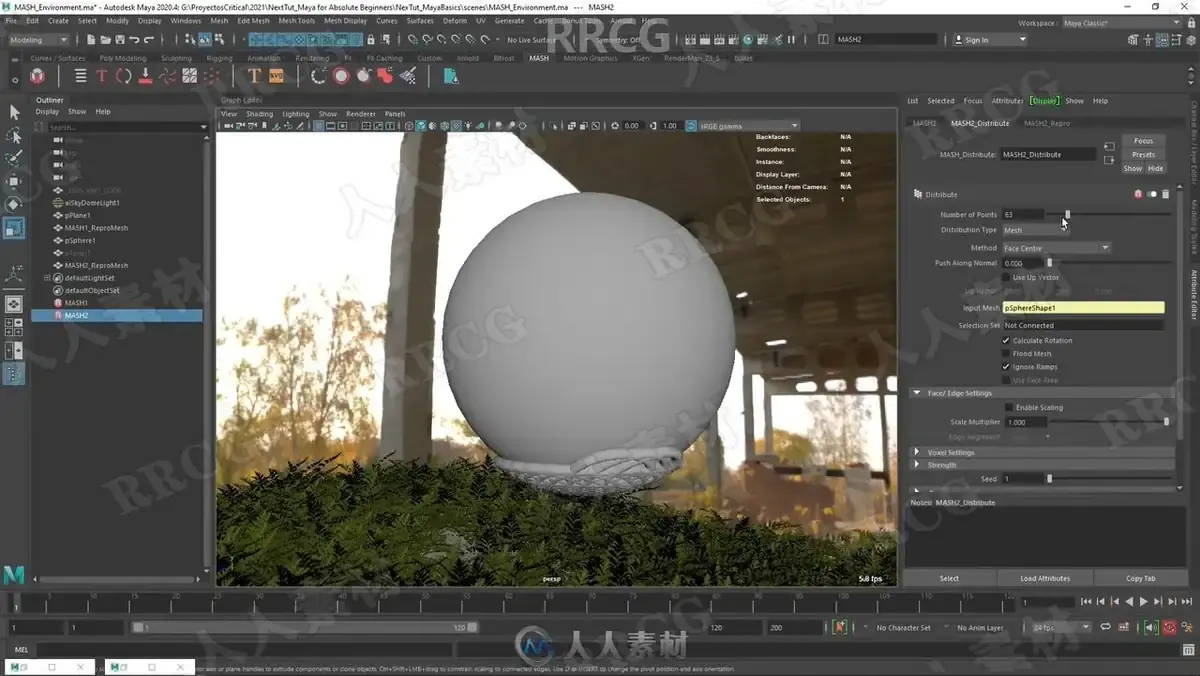This screenshot has width=1200, height=676.
Task: Click the red MASH text 'T' shelf icon
Action: pyautogui.click(x=102, y=76)
